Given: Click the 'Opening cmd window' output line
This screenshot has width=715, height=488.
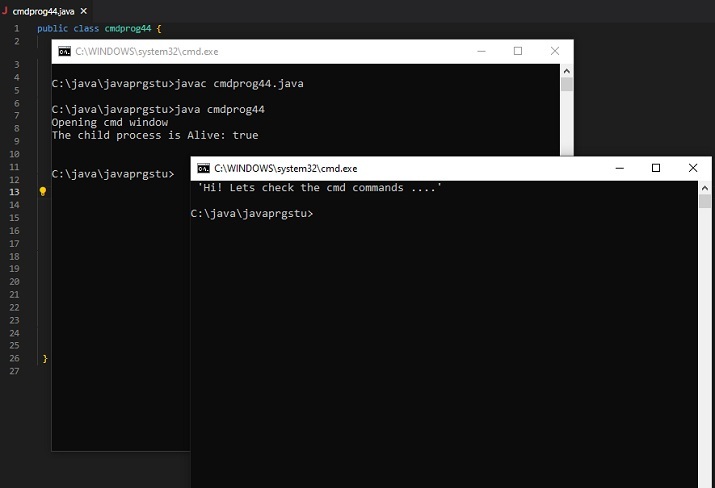Looking at the screenshot, I should coord(109,122).
